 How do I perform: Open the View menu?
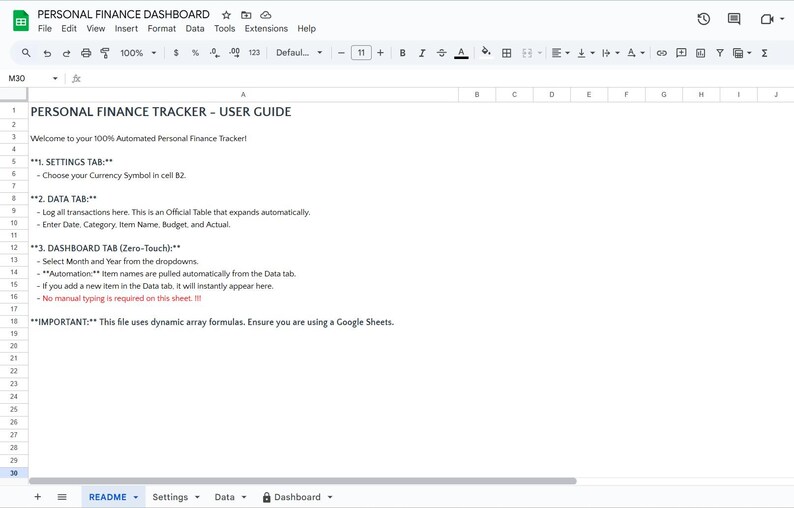96,28
